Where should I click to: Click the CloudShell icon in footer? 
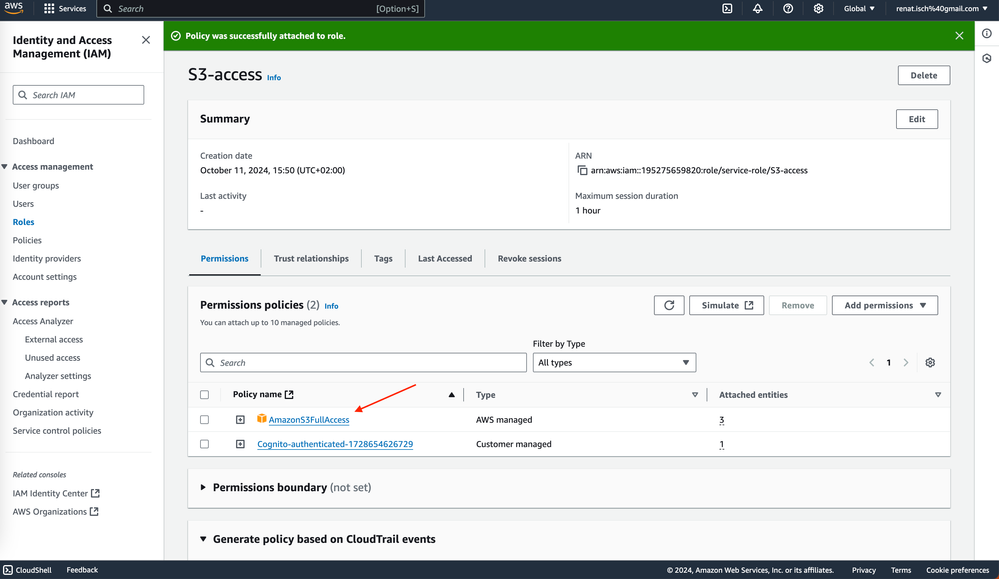[x=8, y=570]
